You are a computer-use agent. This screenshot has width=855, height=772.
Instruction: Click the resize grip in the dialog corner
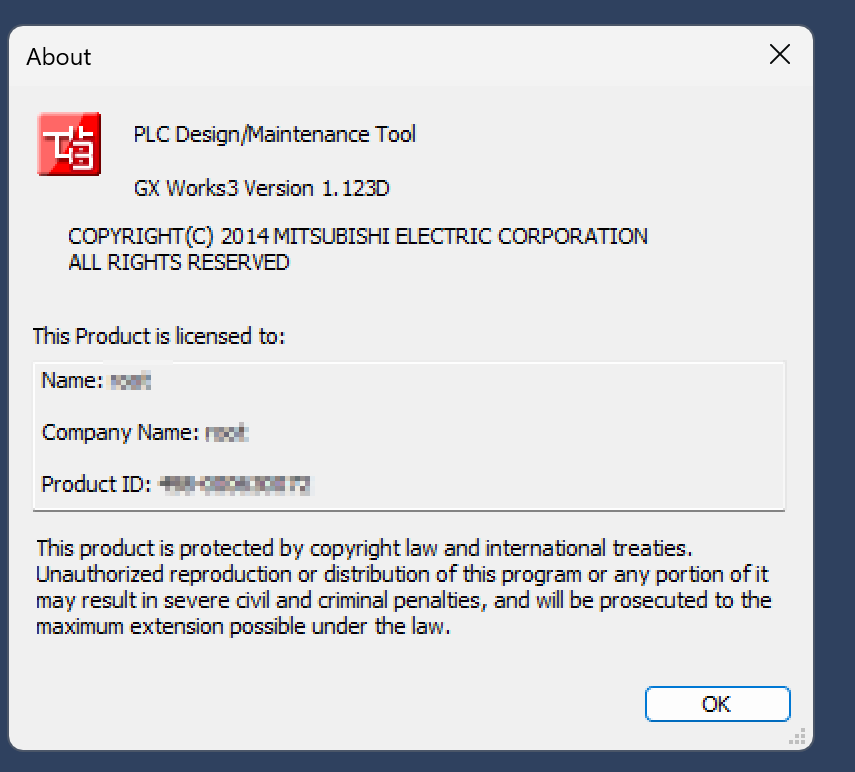796,738
